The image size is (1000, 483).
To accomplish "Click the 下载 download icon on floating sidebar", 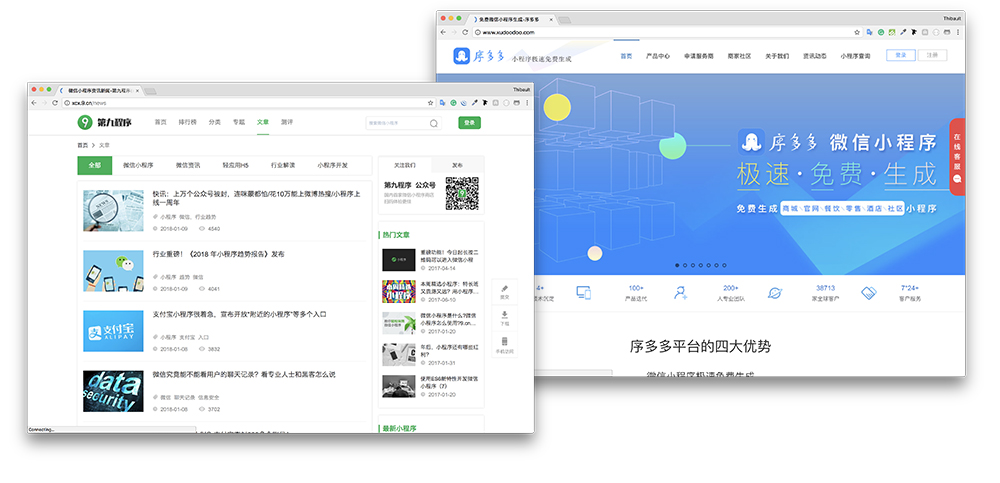I will coord(504,317).
